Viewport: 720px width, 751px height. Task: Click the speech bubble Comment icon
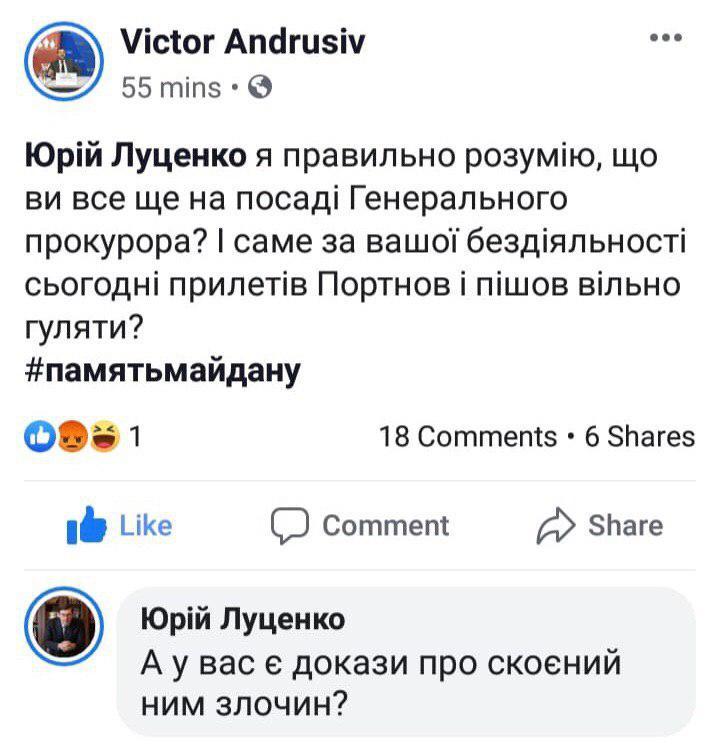tap(290, 526)
